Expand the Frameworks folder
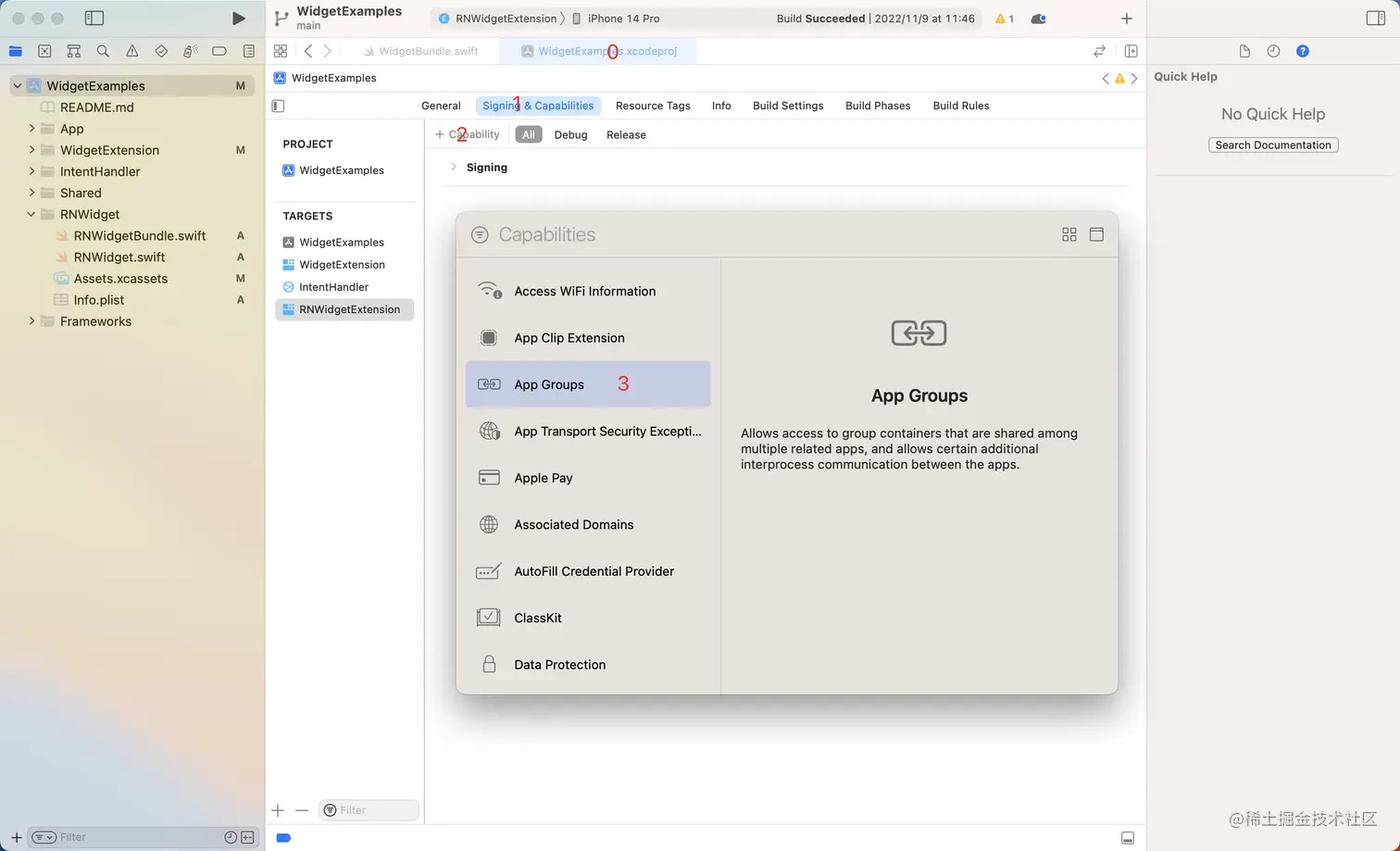Image resolution: width=1400 pixels, height=851 pixels. click(x=31, y=321)
